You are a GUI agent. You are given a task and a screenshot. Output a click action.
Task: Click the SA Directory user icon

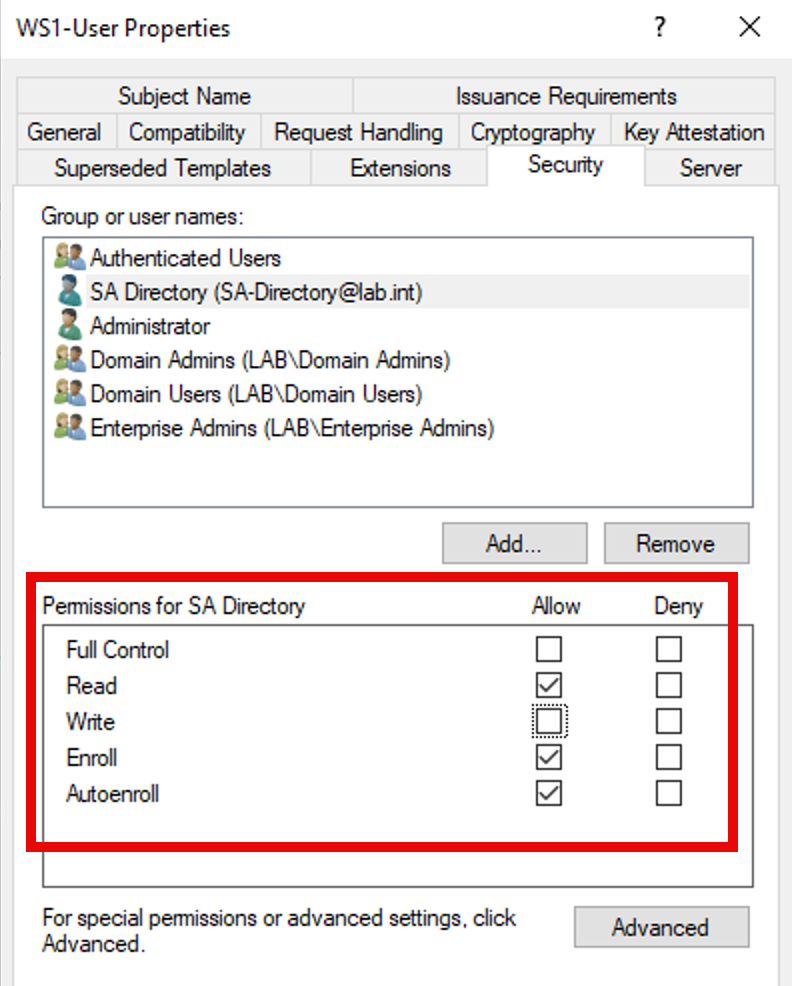69,292
